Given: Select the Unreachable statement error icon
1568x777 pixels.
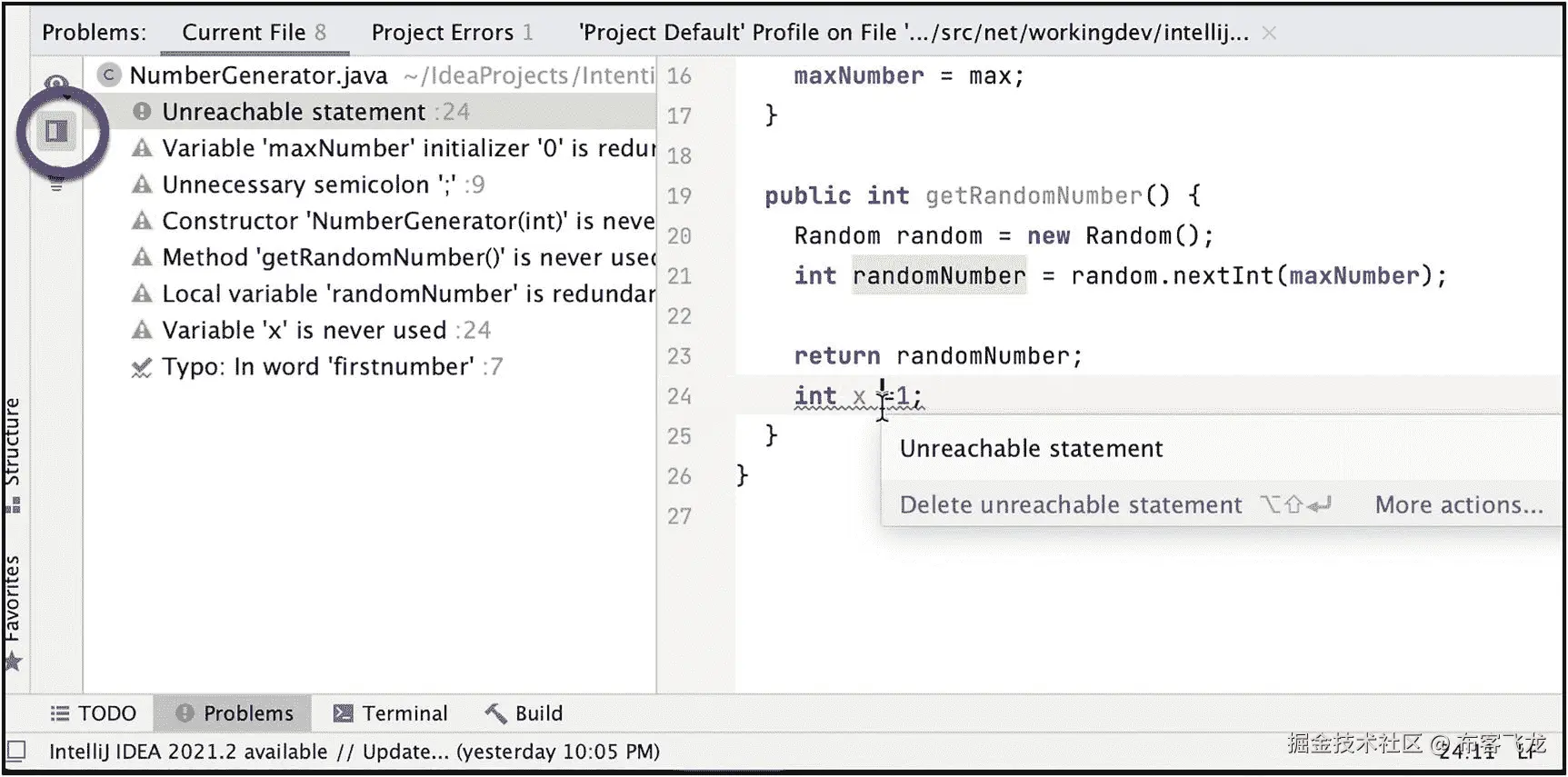Looking at the screenshot, I should (x=142, y=112).
